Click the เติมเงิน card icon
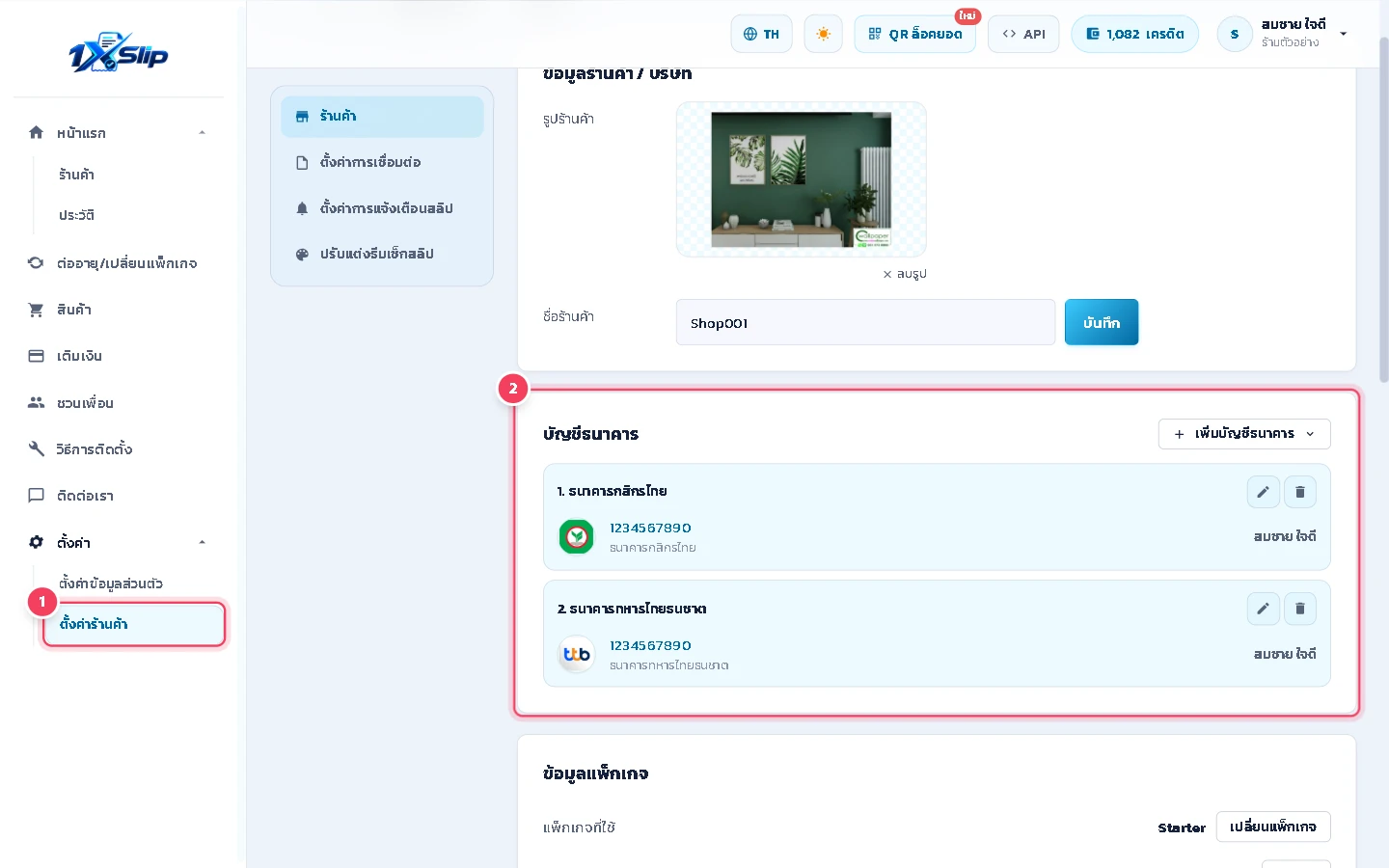1389x868 pixels. 36,356
